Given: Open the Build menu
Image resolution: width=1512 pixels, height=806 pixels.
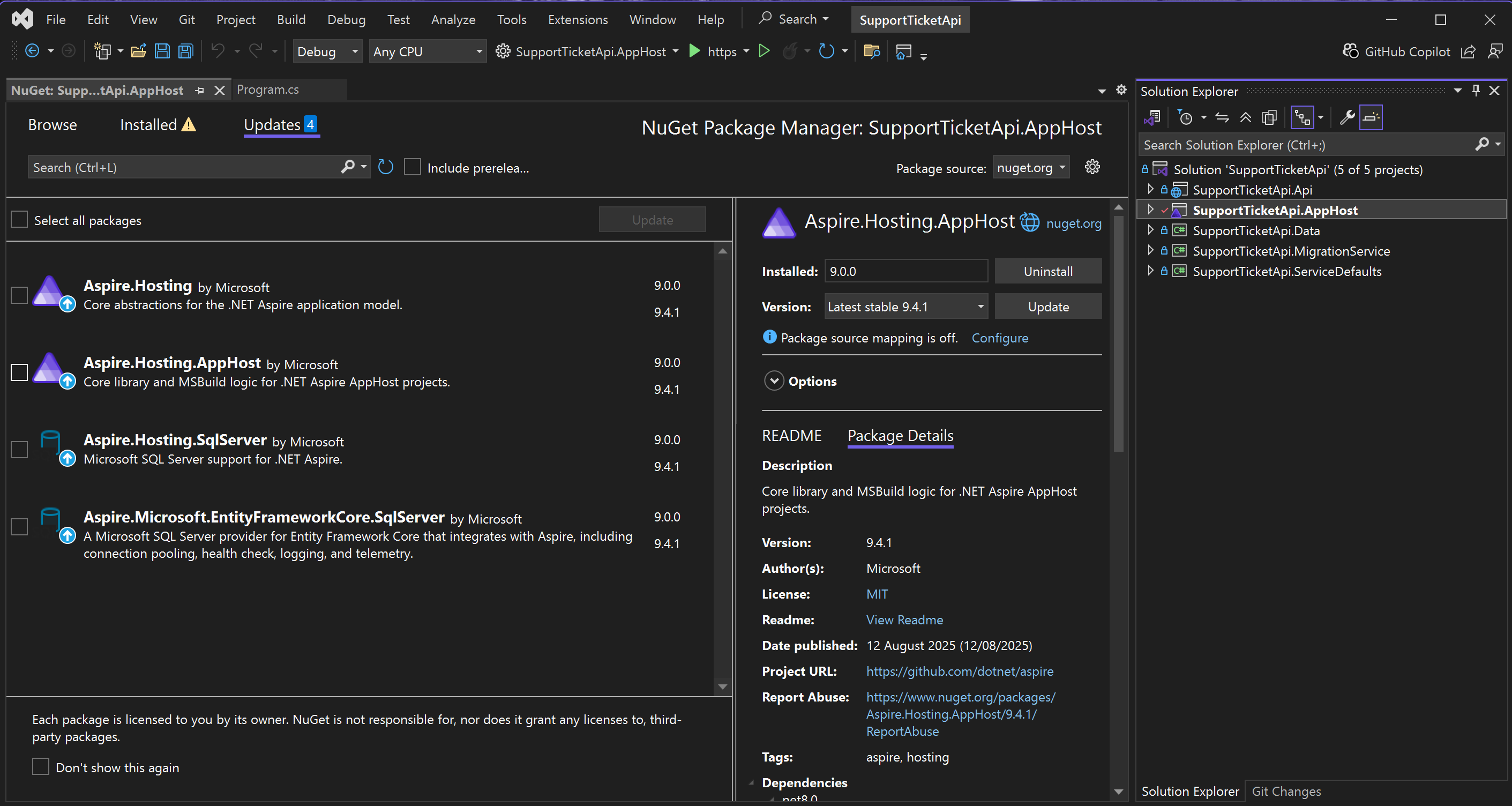Looking at the screenshot, I should [290, 19].
